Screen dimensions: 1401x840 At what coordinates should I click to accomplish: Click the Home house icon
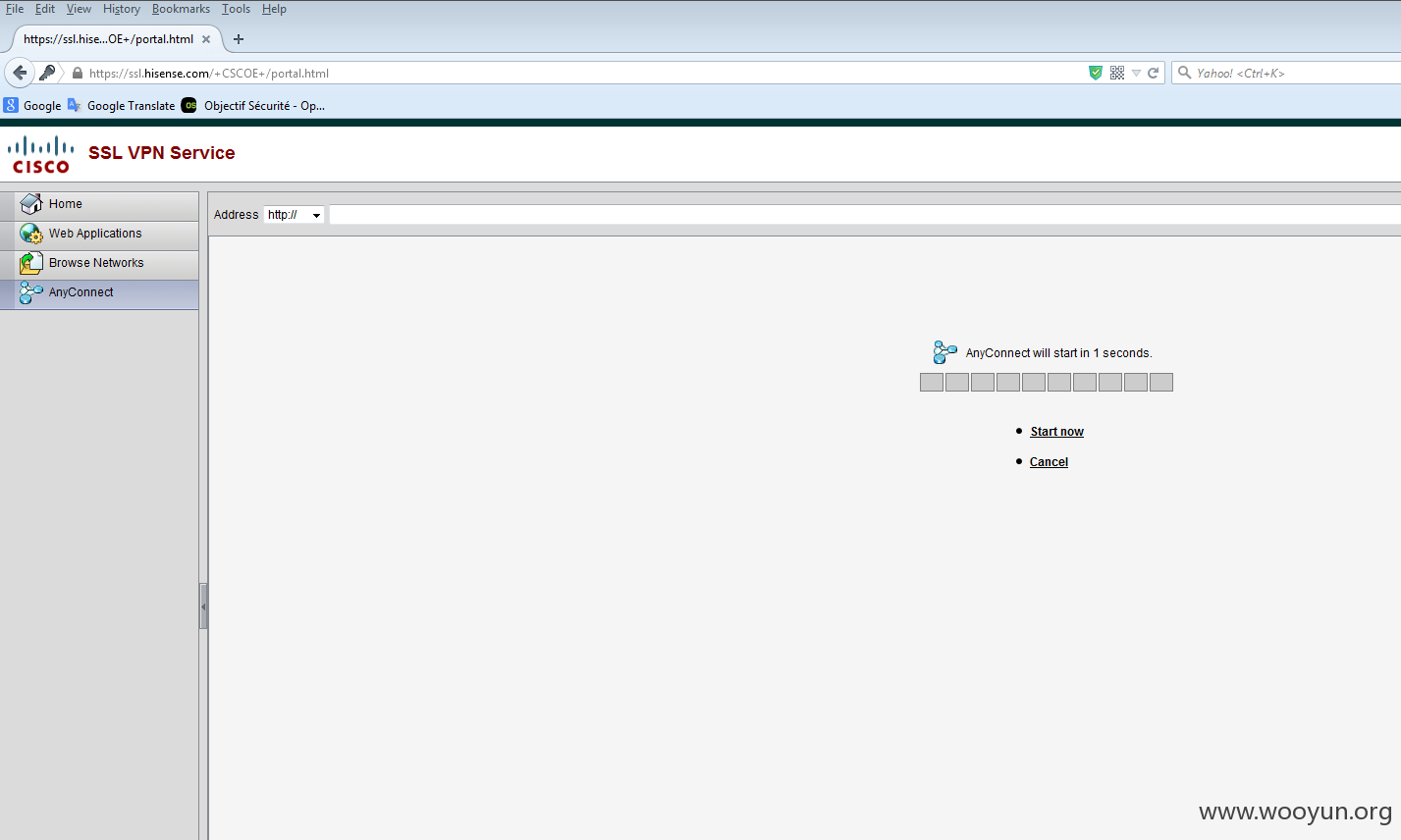(31, 204)
